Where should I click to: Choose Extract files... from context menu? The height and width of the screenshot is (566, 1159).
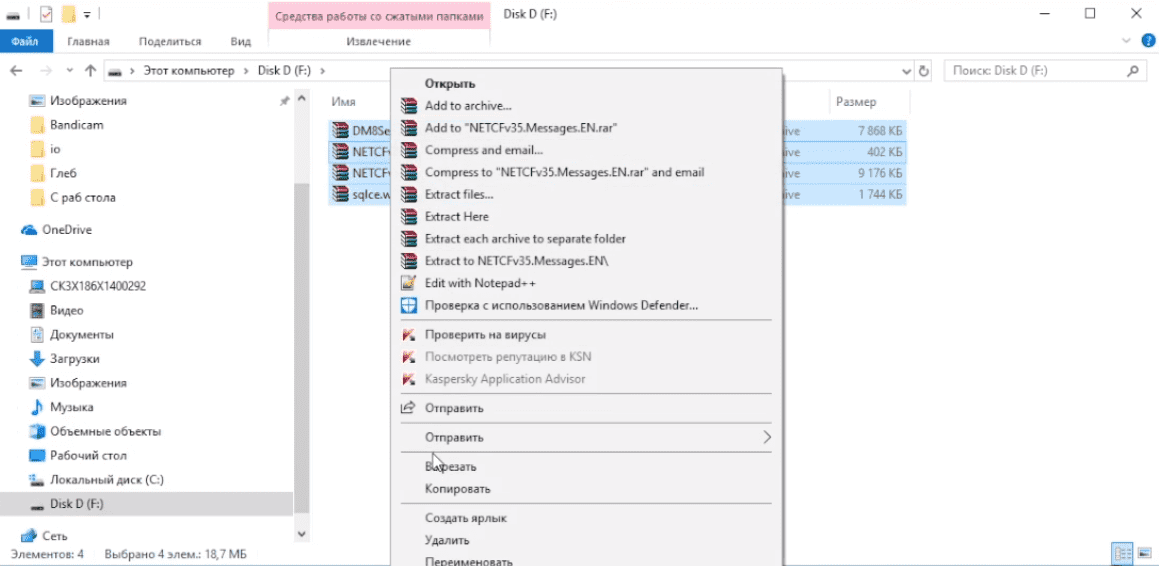click(459, 194)
